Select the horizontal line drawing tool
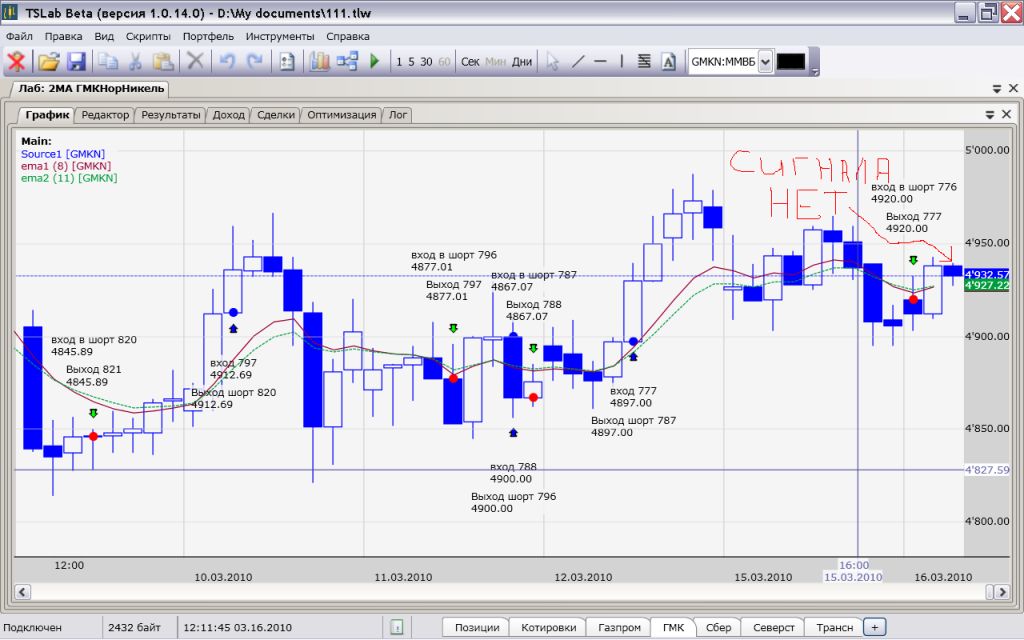 [x=600, y=62]
